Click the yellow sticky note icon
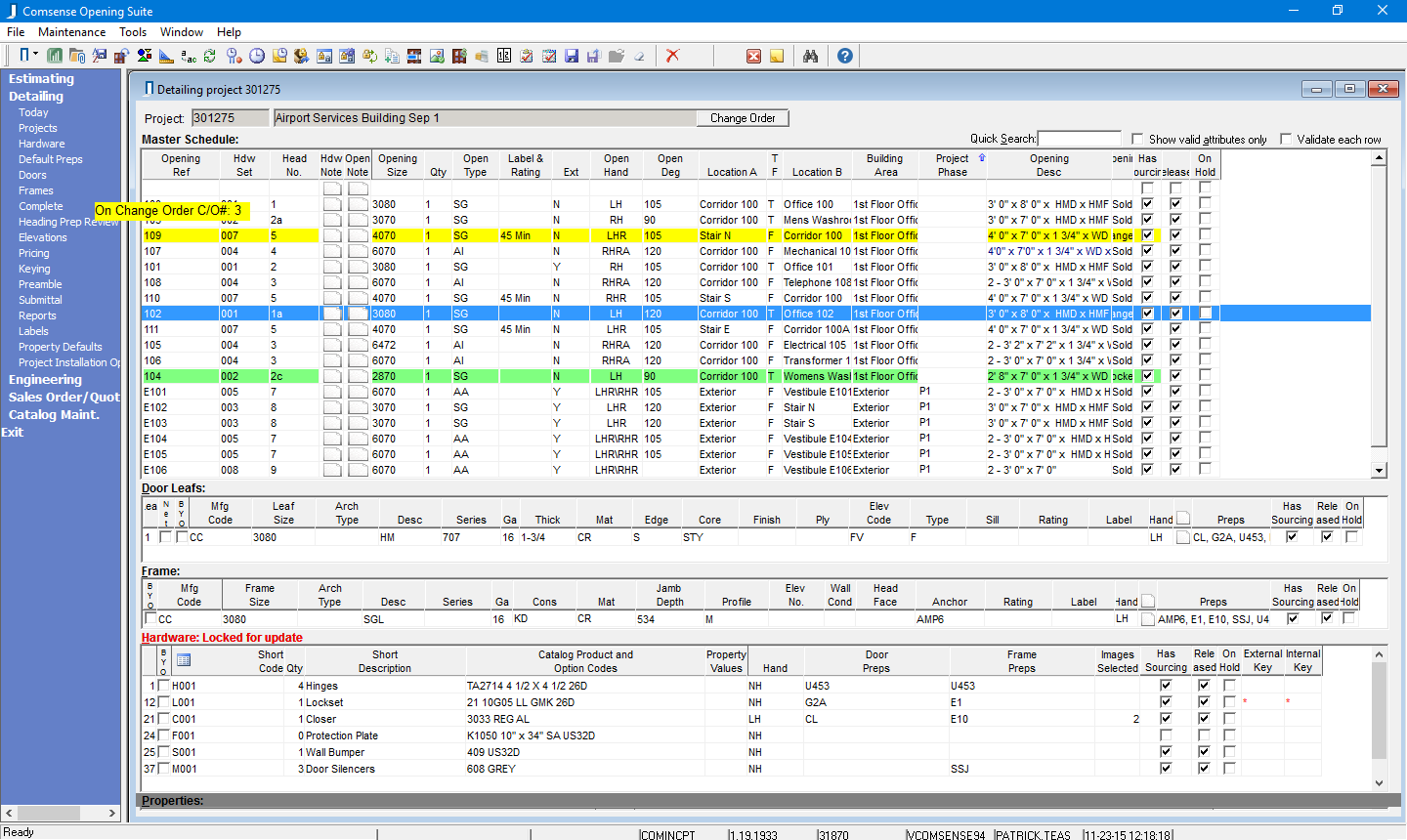 (777, 56)
